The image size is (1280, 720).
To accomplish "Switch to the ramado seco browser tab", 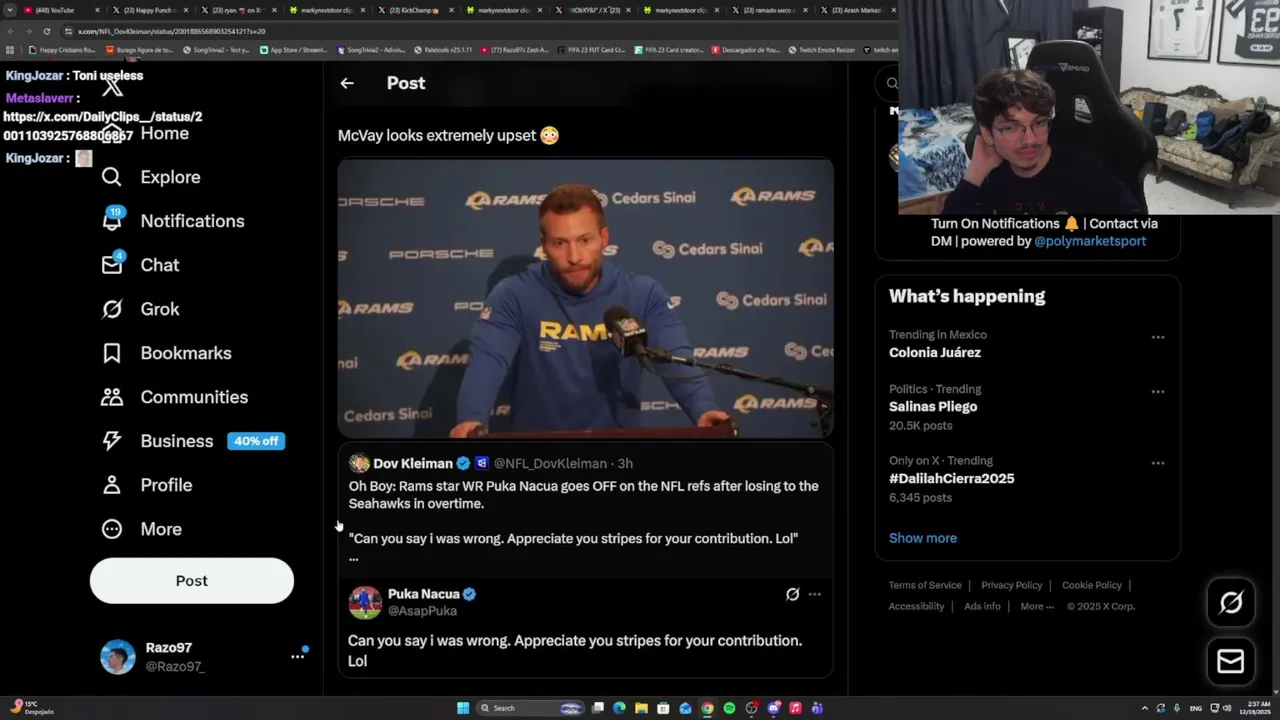I will click(x=770, y=10).
